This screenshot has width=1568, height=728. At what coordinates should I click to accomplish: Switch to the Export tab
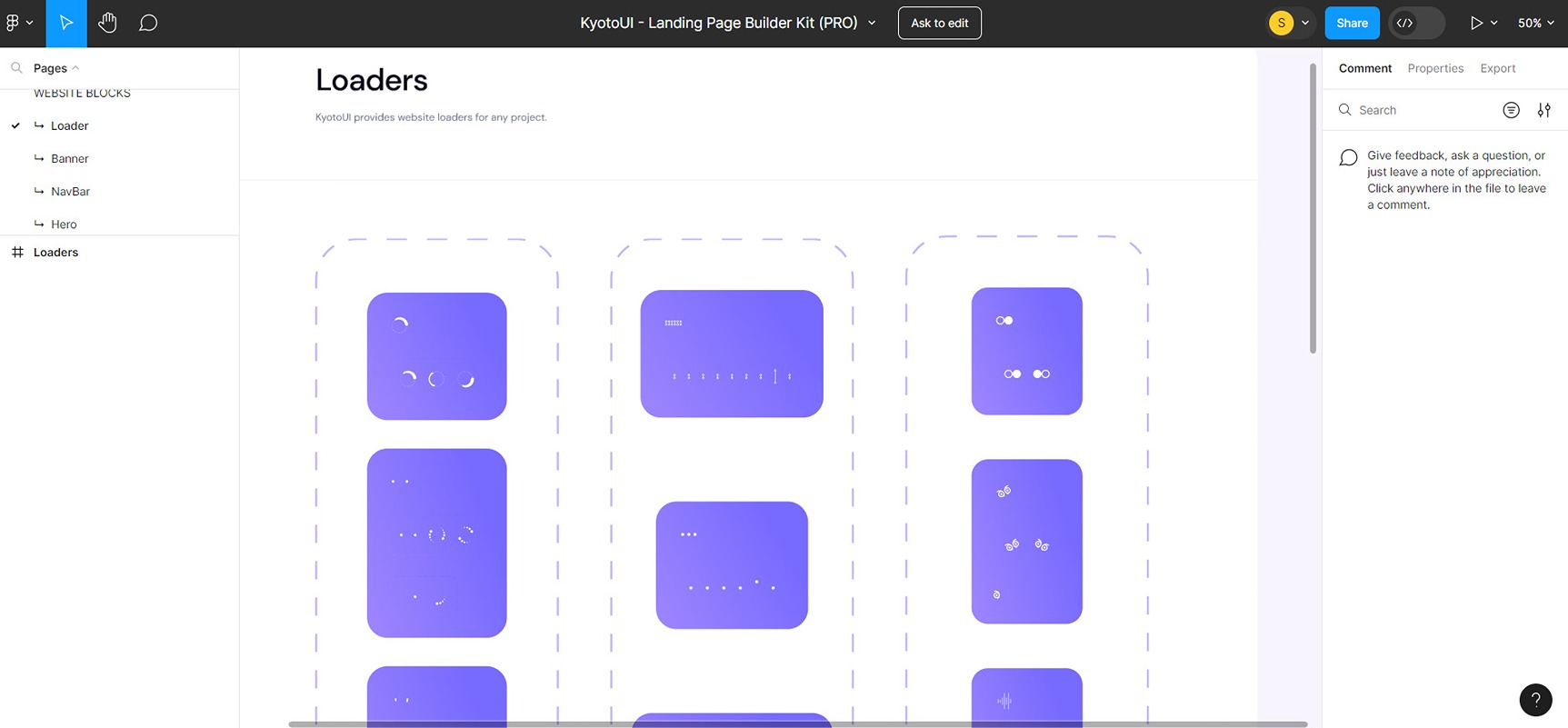(1497, 68)
